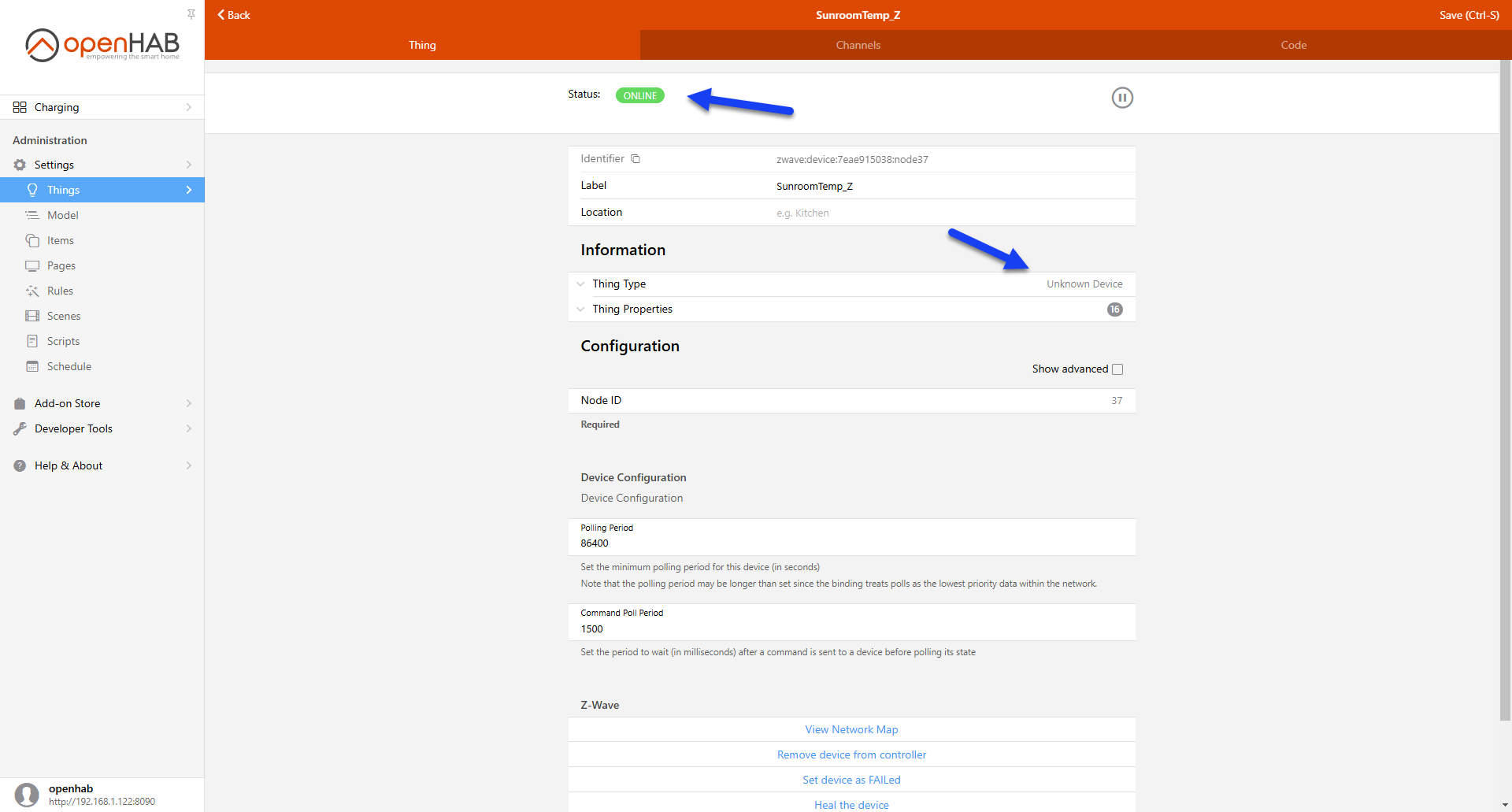Screen dimensions: 1512x812
Task: Open Scripts from the sidebar
Action: 63,341
